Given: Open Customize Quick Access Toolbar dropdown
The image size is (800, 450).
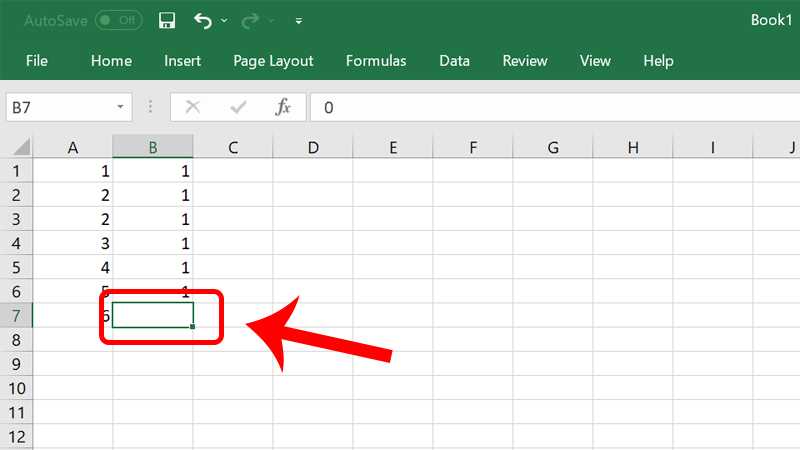Looking at the screenshot, I should pyautogui.click(x=298, y=20).
